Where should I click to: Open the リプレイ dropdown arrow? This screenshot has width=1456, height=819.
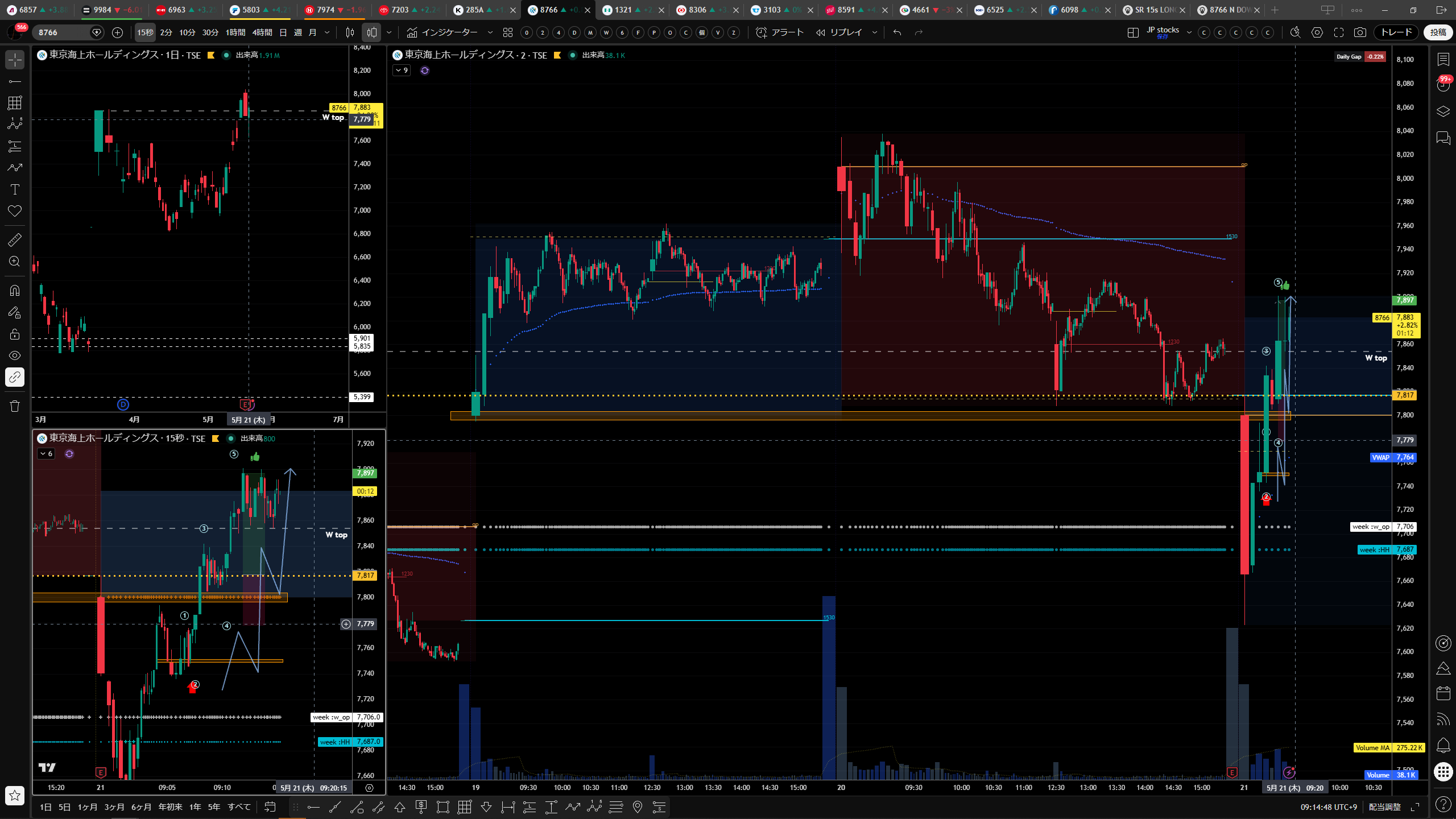tap(874, 32)
